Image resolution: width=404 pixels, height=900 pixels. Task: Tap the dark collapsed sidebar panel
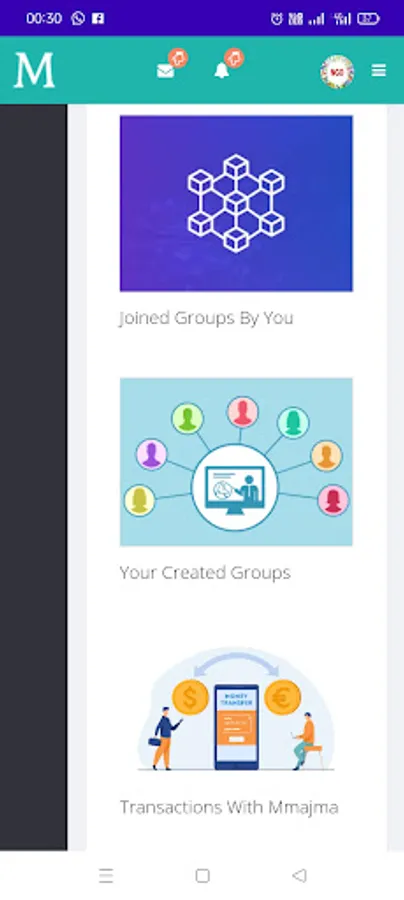click(x=33, y=477)
